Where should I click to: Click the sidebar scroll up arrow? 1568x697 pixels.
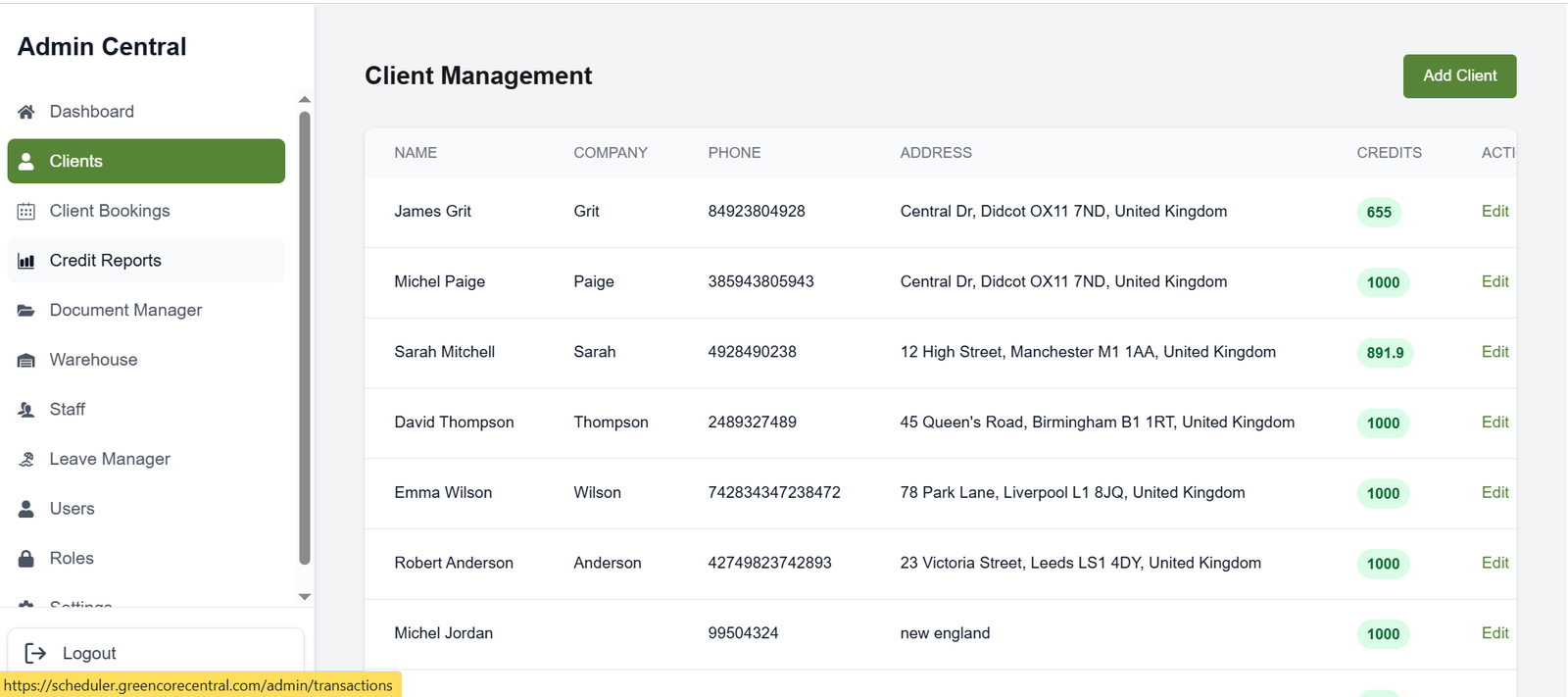click(x=305, y=99)
